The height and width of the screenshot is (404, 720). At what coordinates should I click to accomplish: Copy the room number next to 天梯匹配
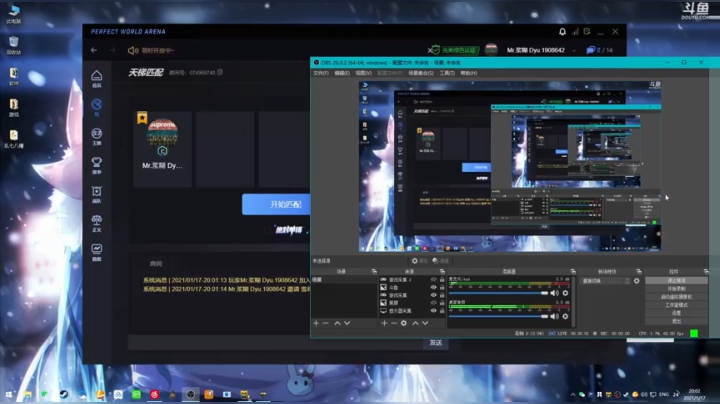coord(220,72)
